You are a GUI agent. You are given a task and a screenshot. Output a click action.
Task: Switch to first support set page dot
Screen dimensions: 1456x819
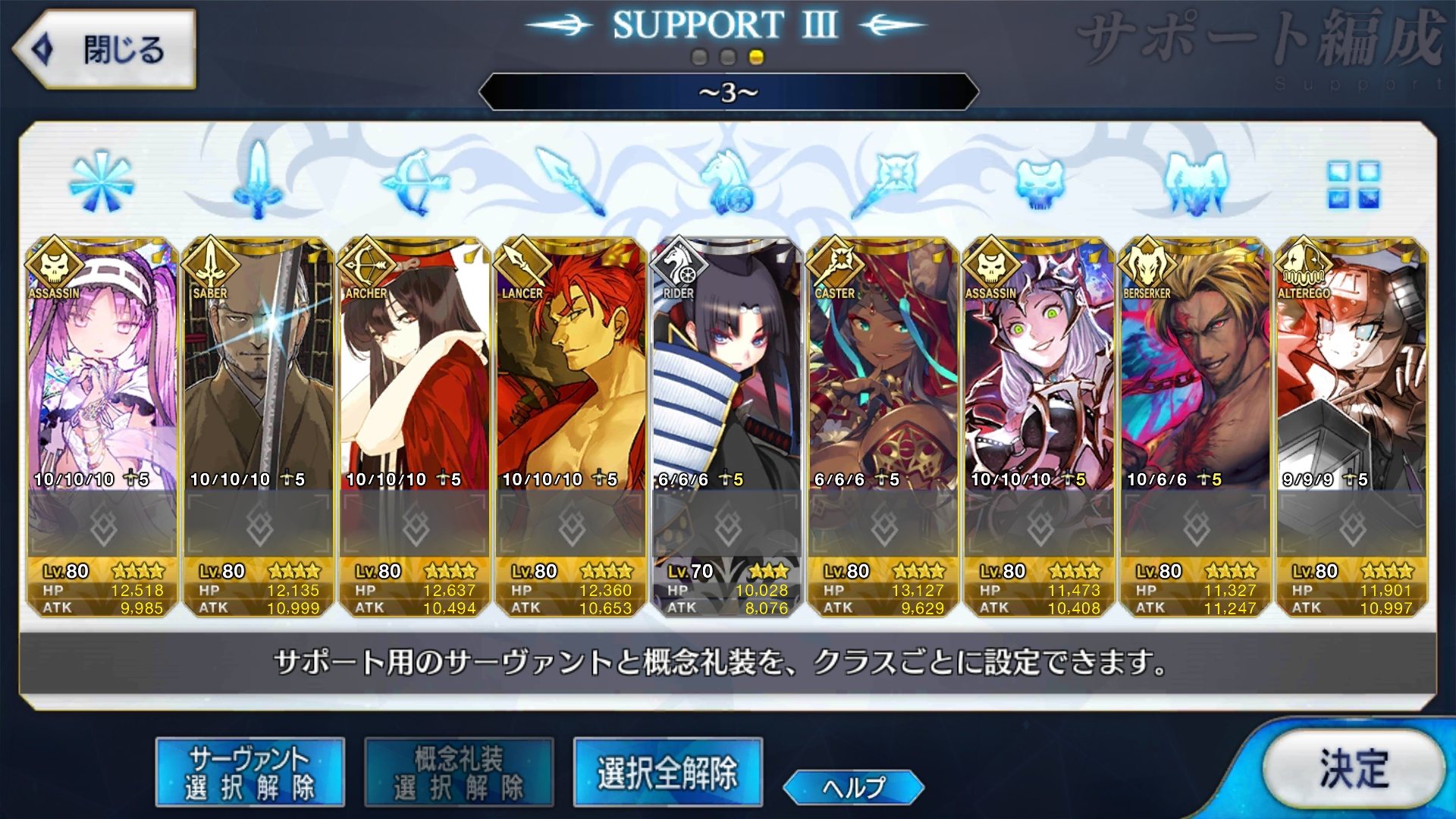pos(700,57)
